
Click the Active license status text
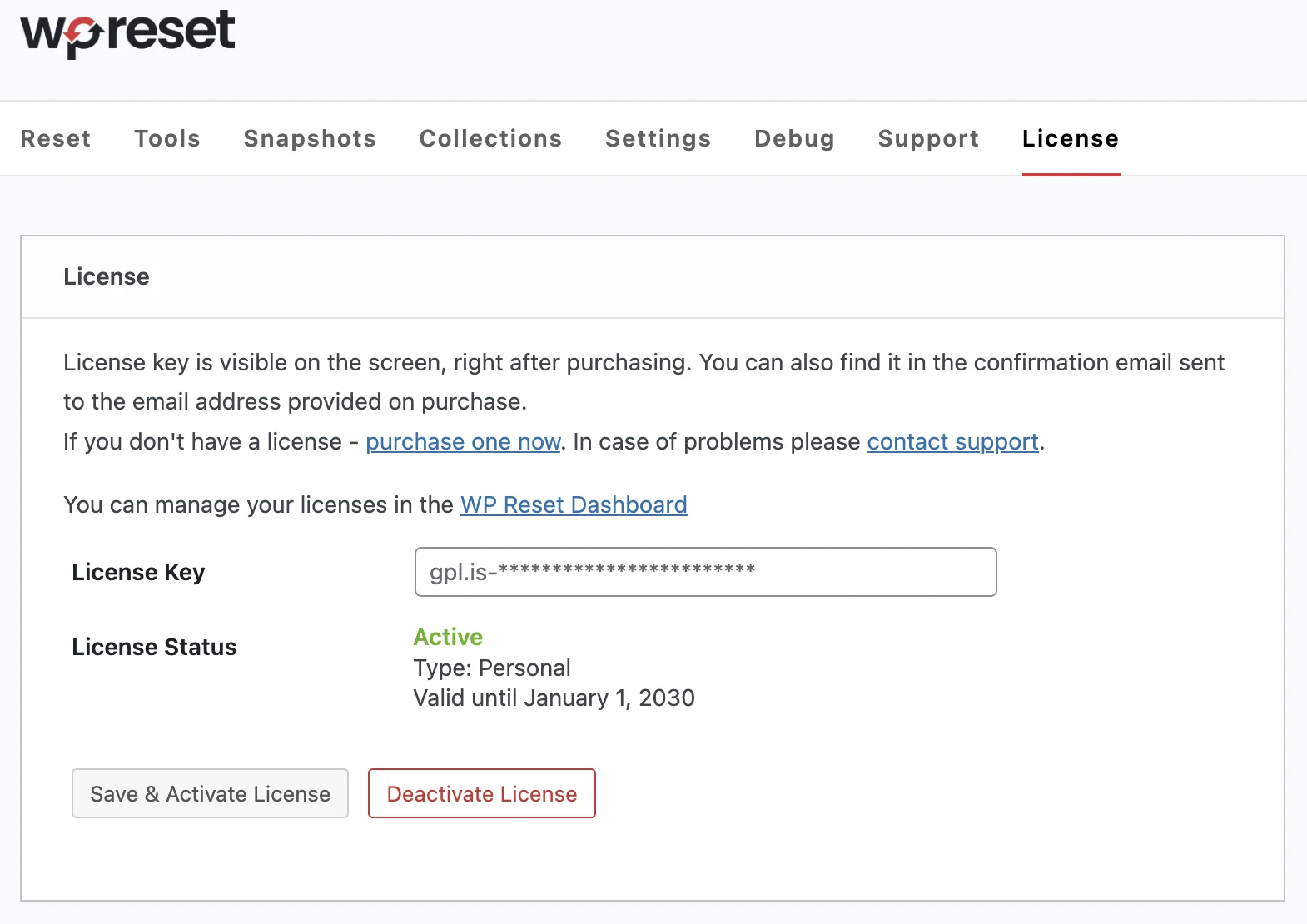coord(448,637)
